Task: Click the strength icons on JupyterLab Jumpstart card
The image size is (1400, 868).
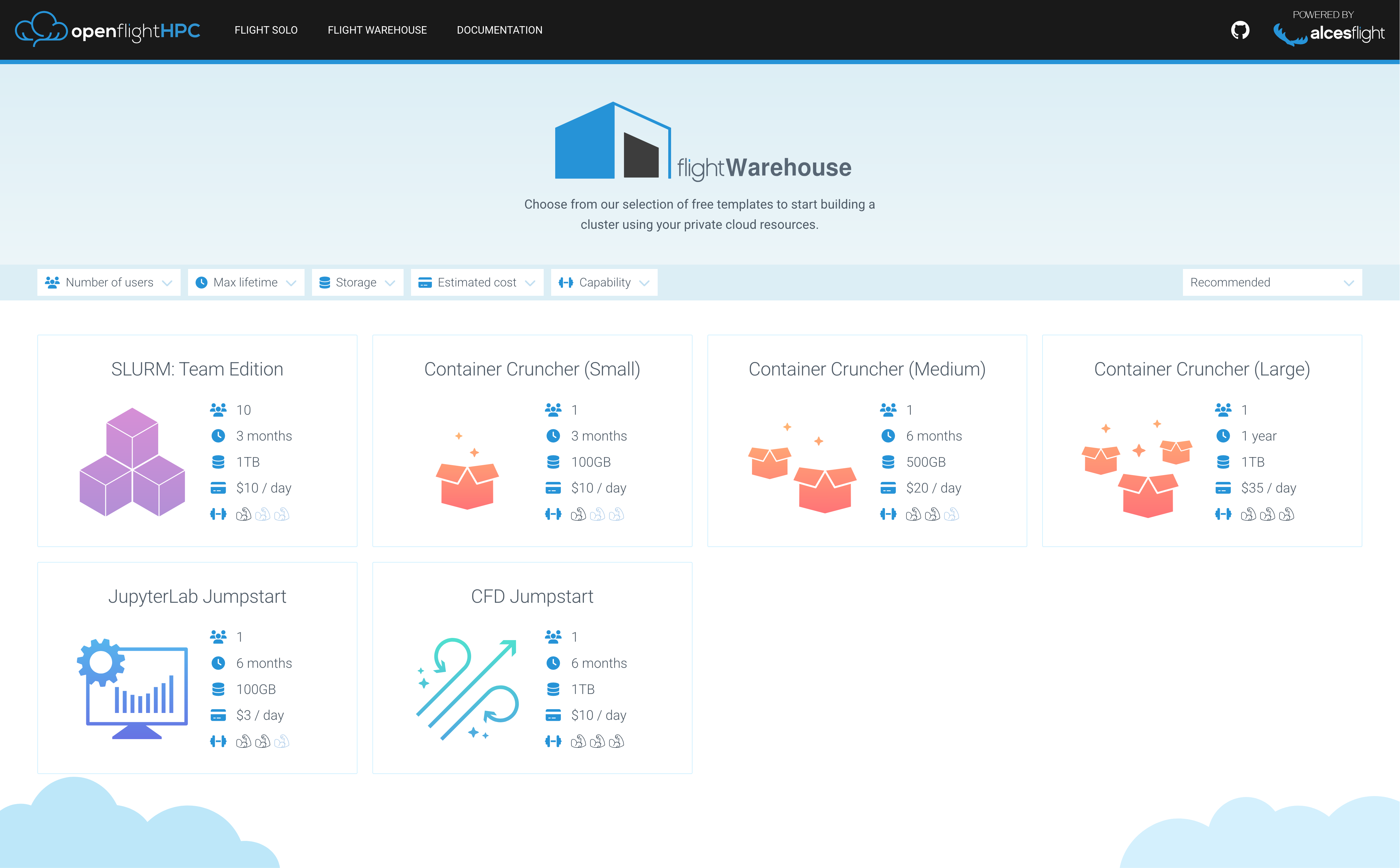Action: pos(263,741)
